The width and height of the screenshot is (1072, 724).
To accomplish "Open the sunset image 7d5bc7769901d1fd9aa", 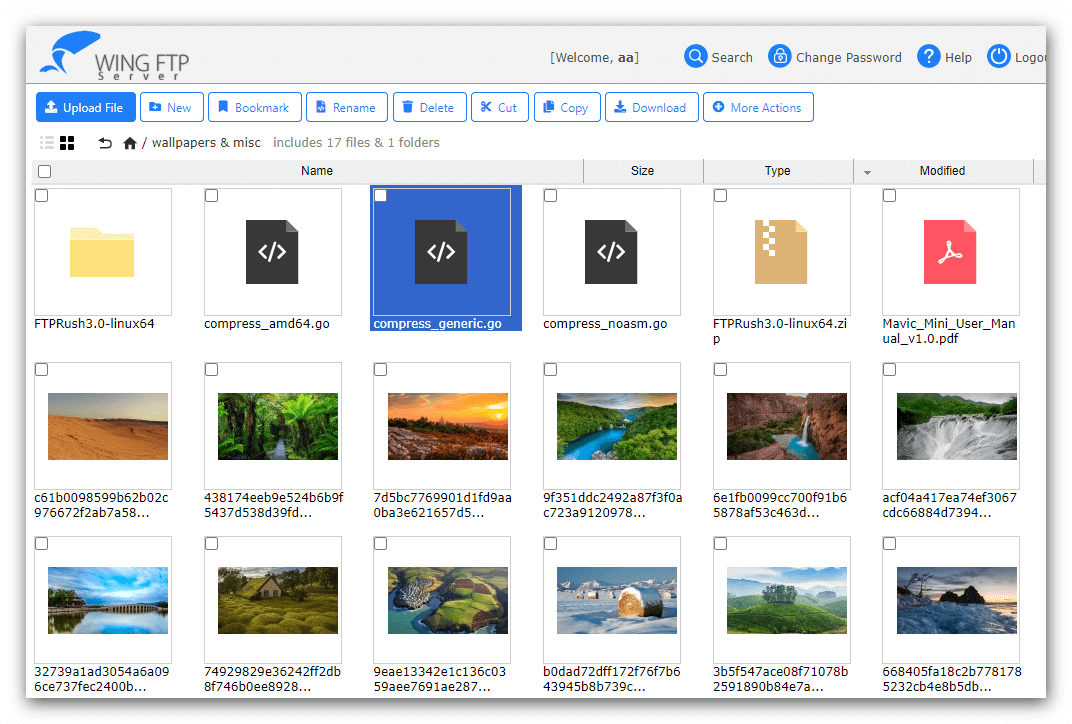I will tap(448, 426).
